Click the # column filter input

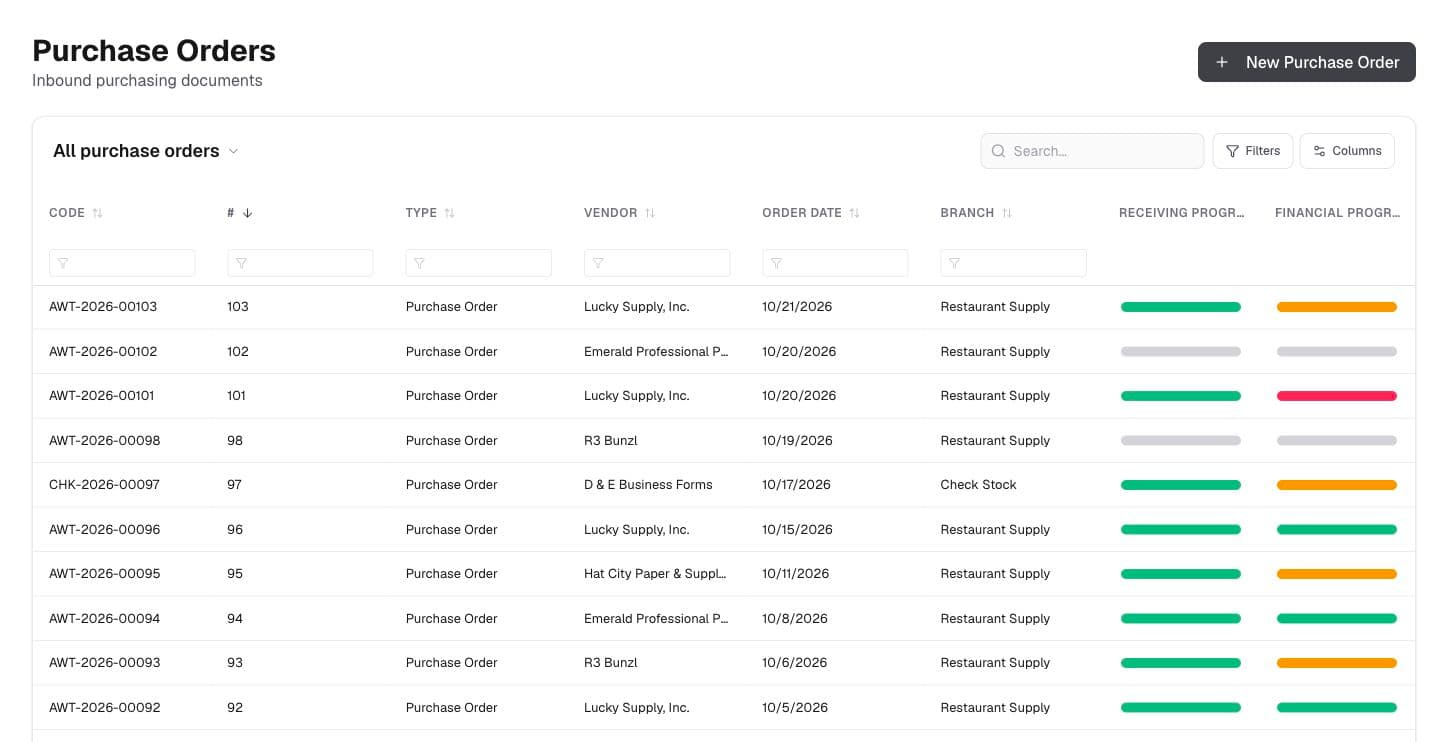(300, 263)
